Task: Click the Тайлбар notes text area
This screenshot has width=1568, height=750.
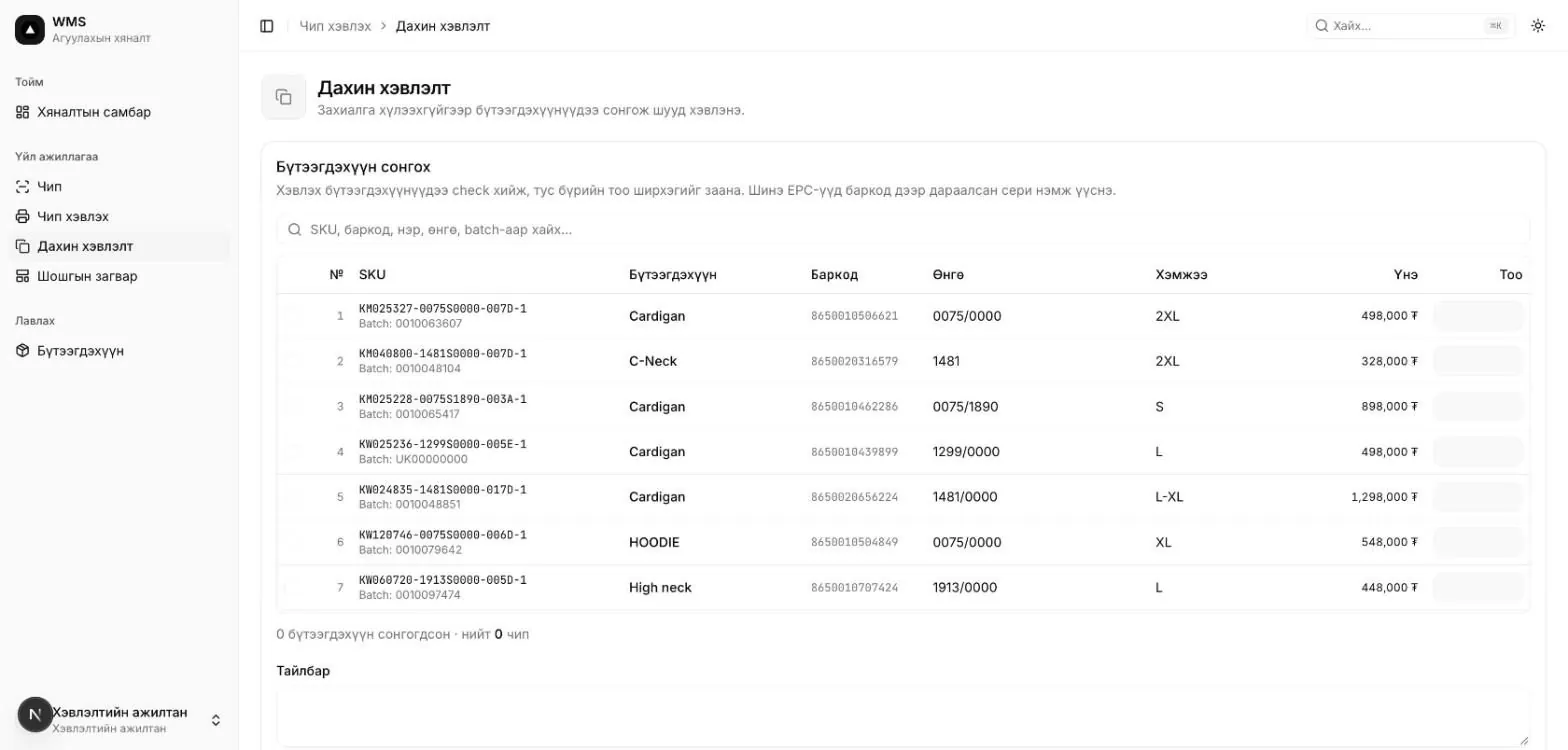Action: click(903, 717)
